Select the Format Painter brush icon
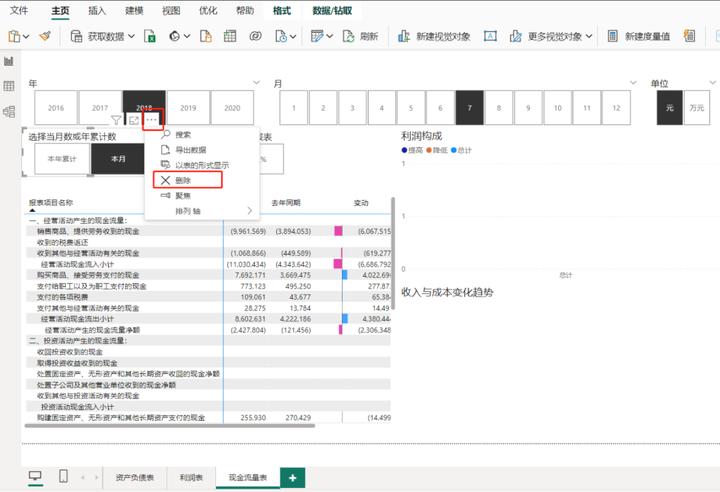Image resolution: width=720 pixels, height=492 pixels. 45,36
